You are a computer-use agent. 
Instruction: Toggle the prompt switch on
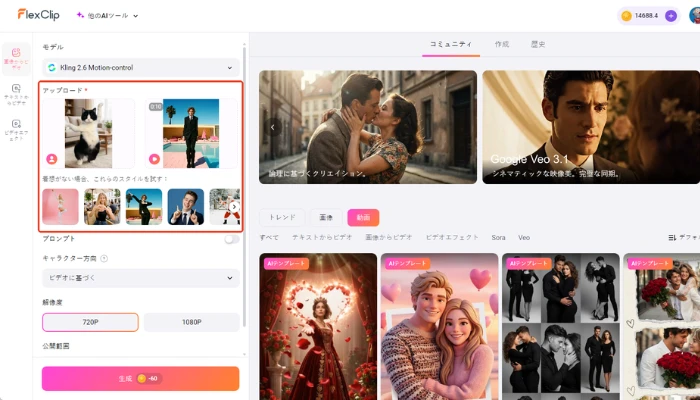coord(232,239)
